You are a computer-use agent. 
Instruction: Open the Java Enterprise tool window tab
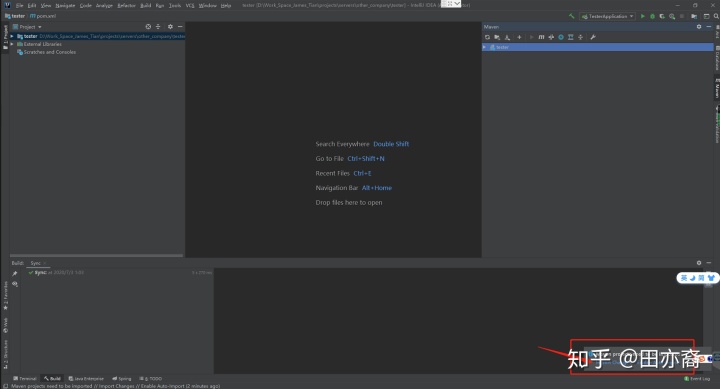click(x=86, y=378)
